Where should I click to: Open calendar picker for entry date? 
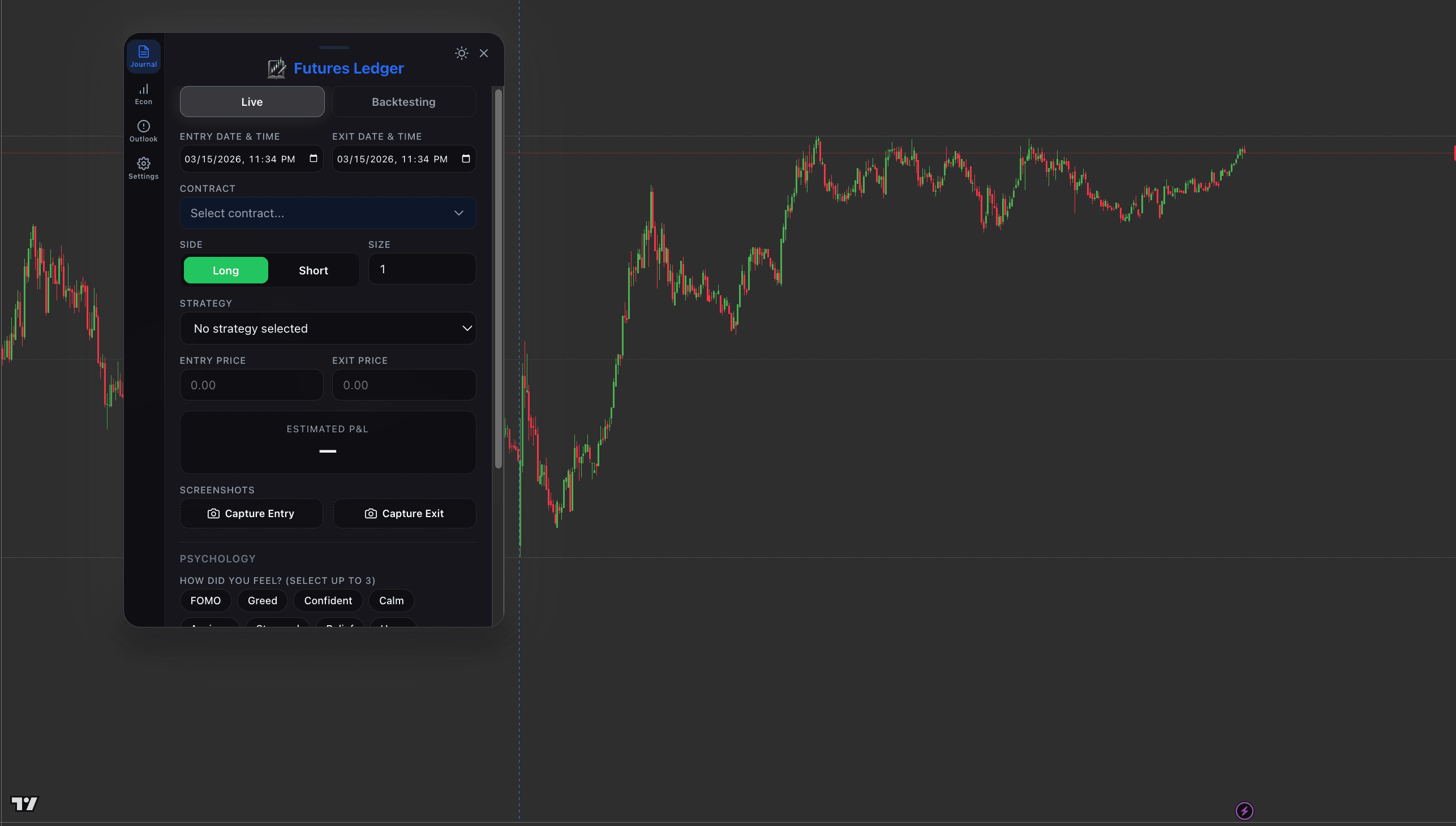pos(313,159)
